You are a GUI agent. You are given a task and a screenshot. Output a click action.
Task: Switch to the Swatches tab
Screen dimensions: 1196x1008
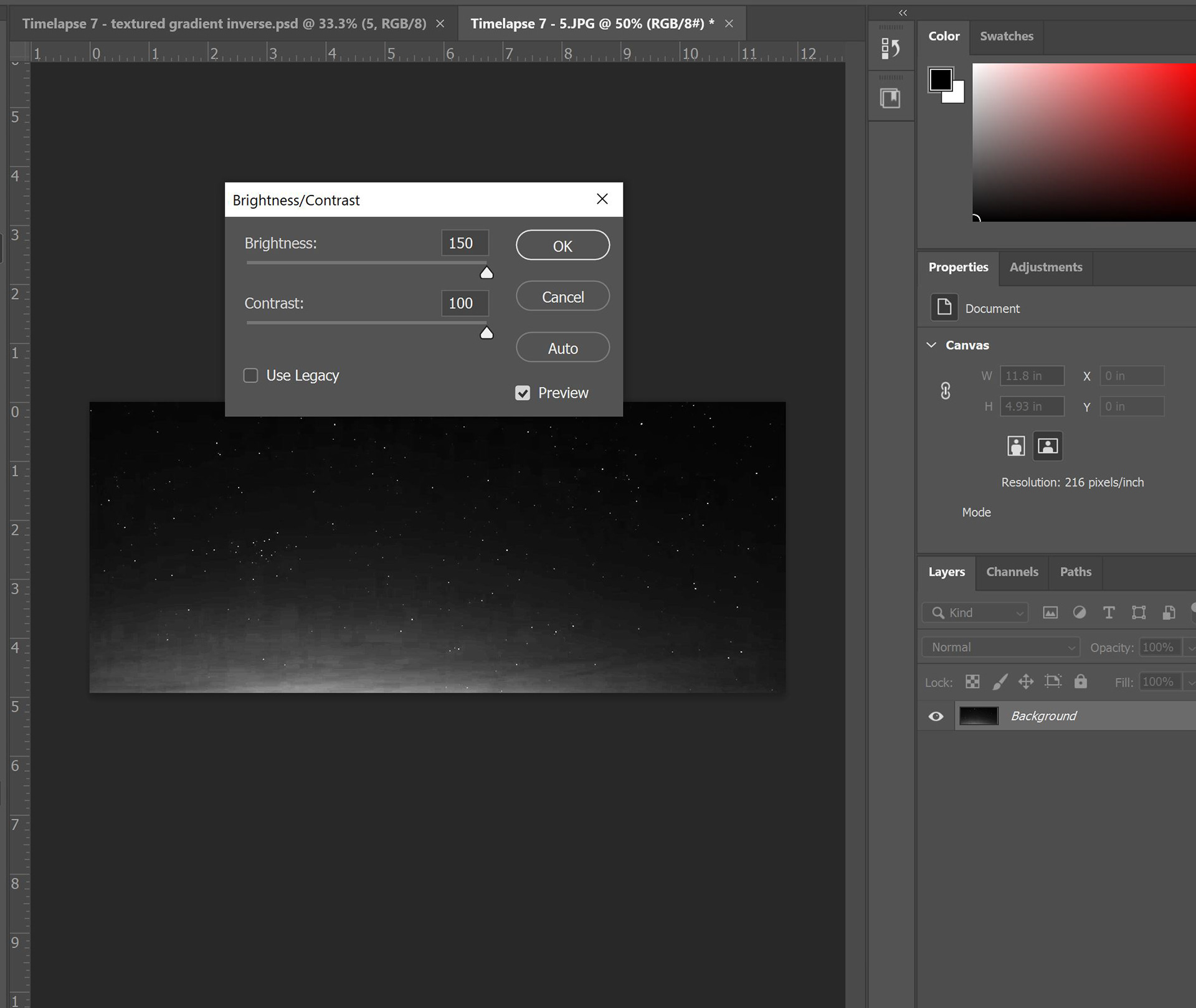tap(1006, 36)
